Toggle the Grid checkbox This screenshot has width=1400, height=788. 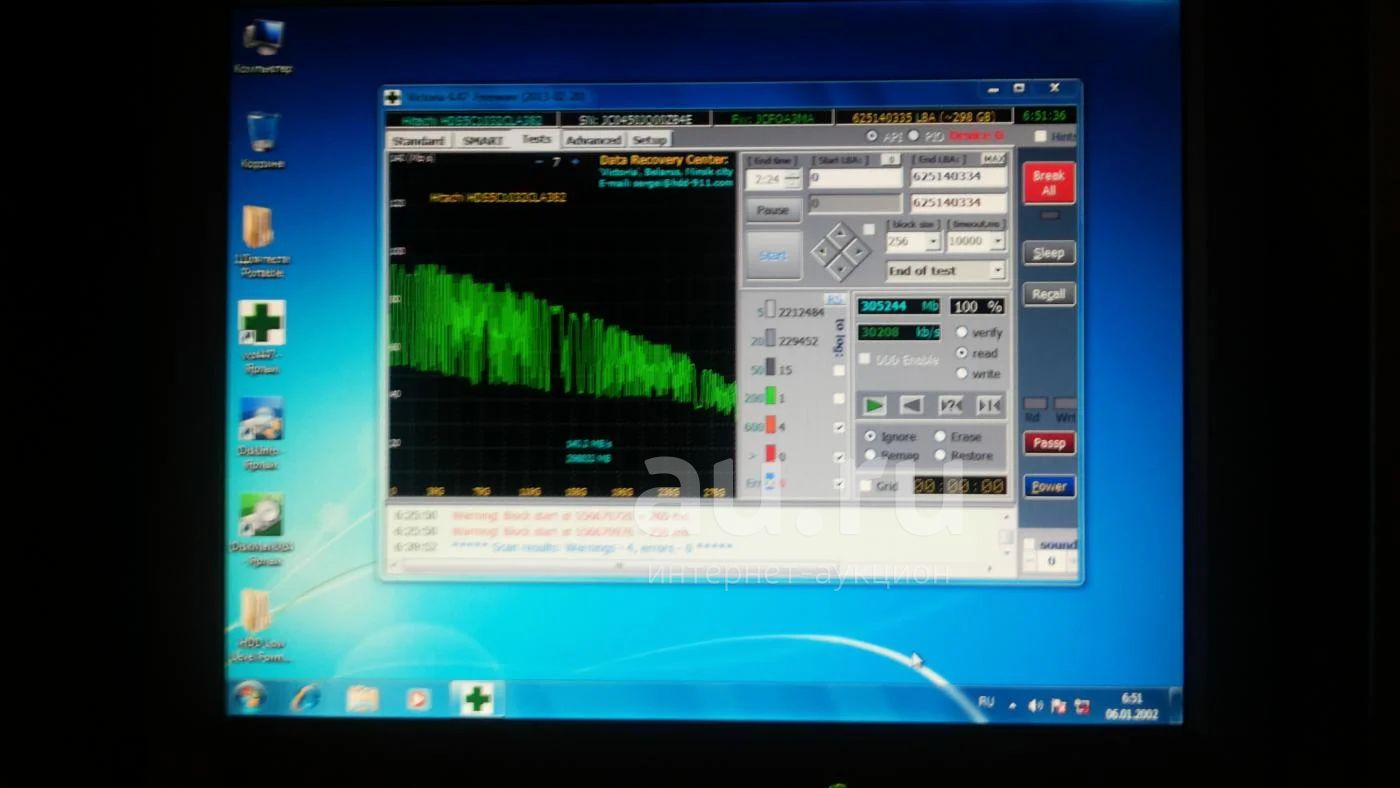(x=865, y=486)
